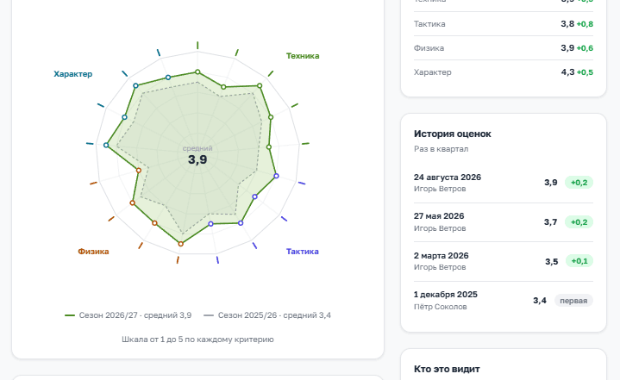Click the Физика label on radar chart
Image resolution: width=620 pixels, height=380 pixels.
(x=93, y=251)
